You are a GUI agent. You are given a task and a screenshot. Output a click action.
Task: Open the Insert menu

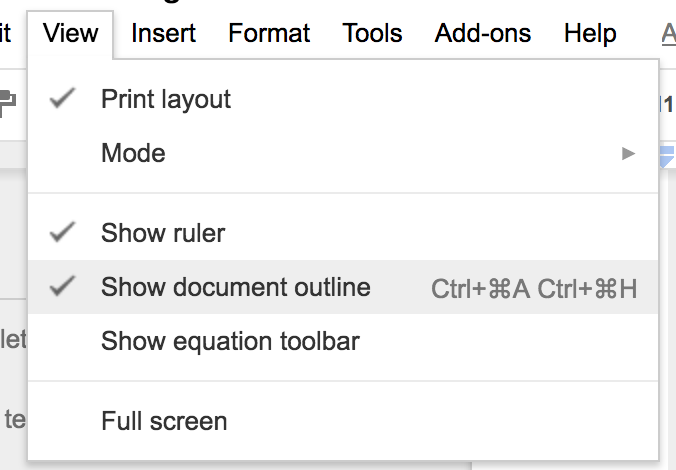pyautogui.click(x=163, y=33)
